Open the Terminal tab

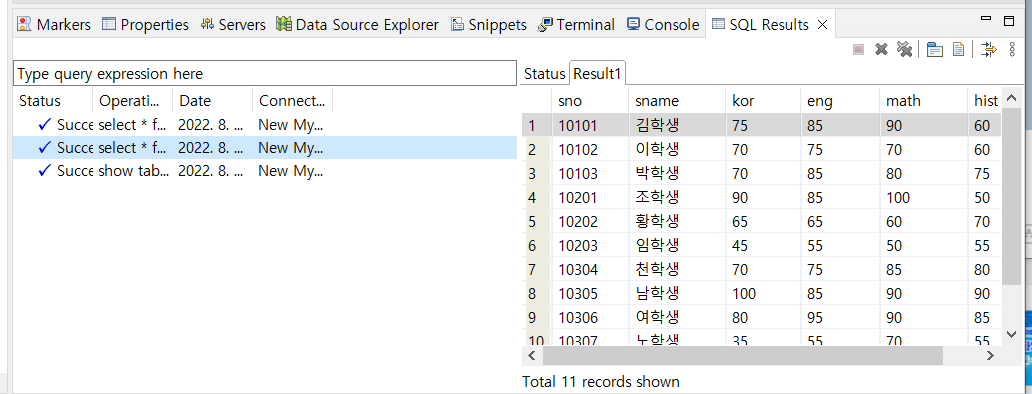(x=576, y=25)
